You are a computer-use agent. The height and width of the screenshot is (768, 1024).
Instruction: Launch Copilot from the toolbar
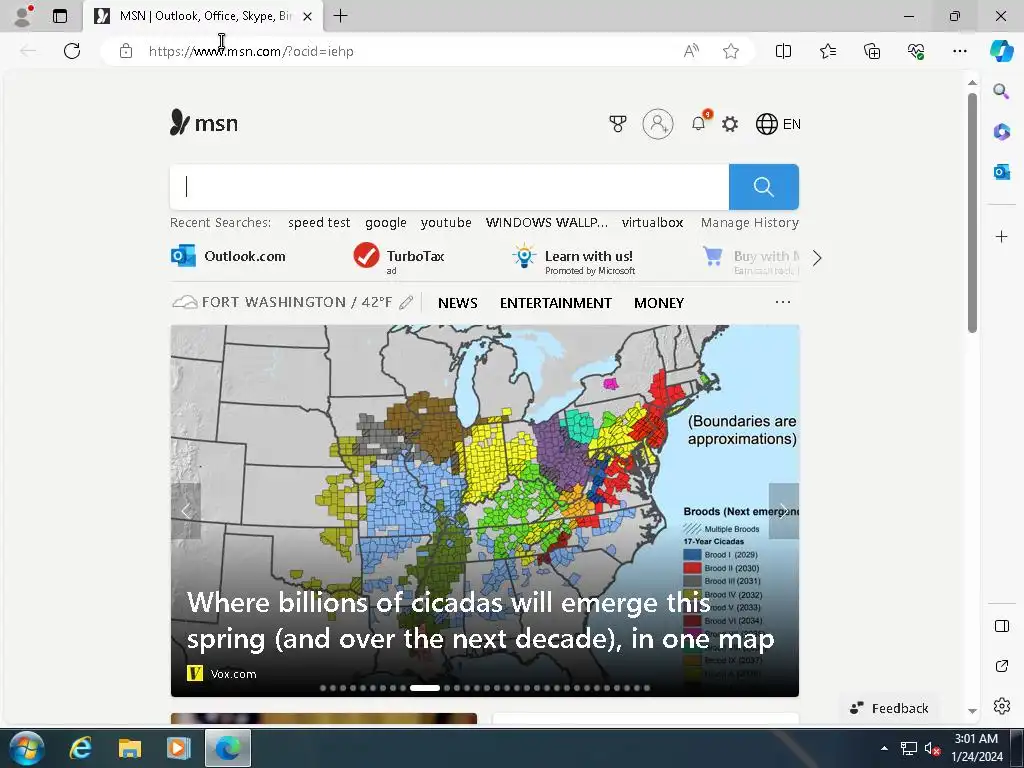(1001, 51)
